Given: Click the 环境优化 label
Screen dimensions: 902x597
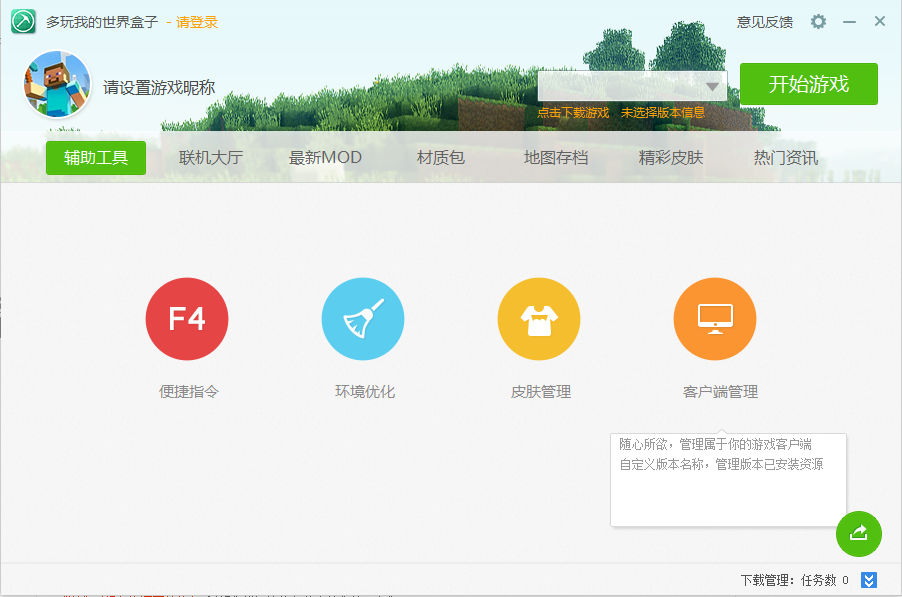Looking at the screenshot, I should pos(365,392).
